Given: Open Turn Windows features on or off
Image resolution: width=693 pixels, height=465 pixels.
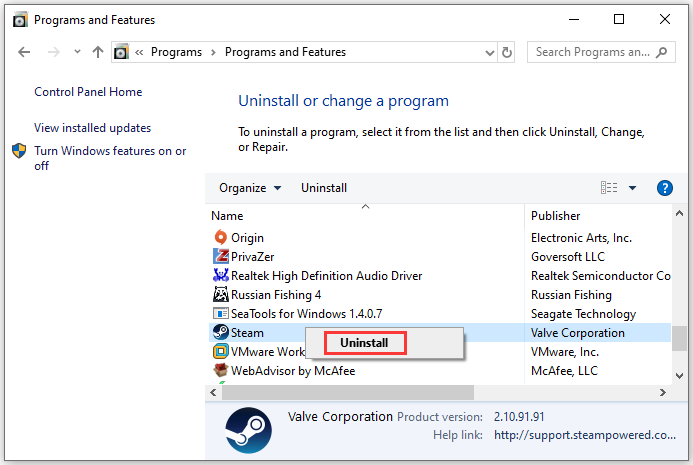Looking at the screenshot, I should (110, 158).
